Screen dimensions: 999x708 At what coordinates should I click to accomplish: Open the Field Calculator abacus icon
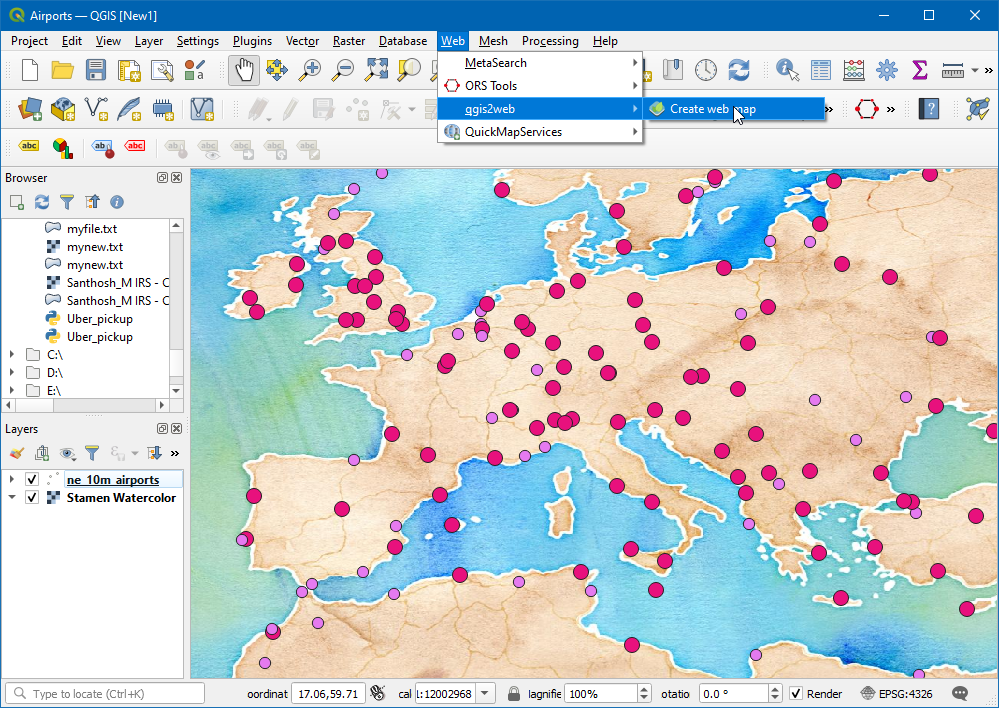click(x=854, y=70)
